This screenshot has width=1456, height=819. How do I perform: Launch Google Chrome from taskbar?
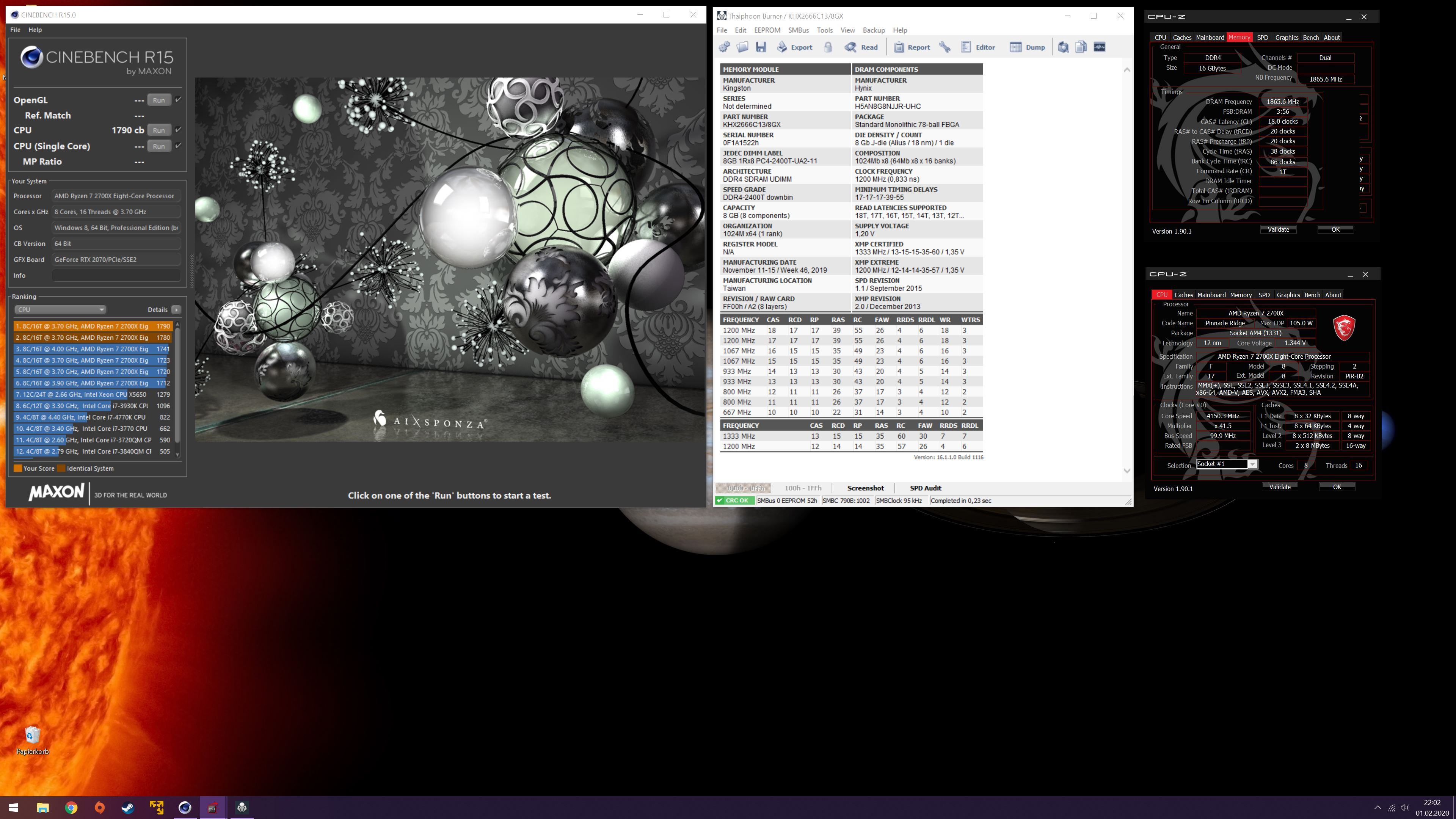71,808
